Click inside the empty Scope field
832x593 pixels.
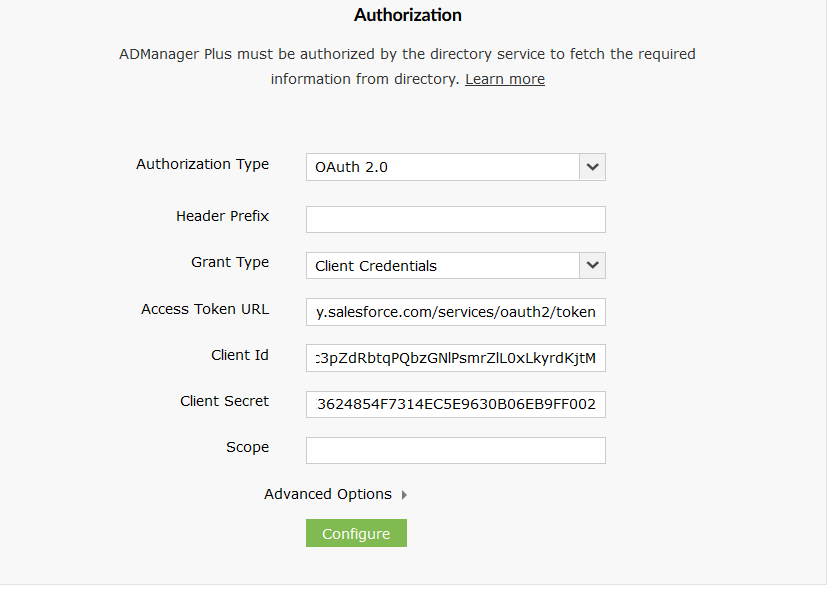455,450
